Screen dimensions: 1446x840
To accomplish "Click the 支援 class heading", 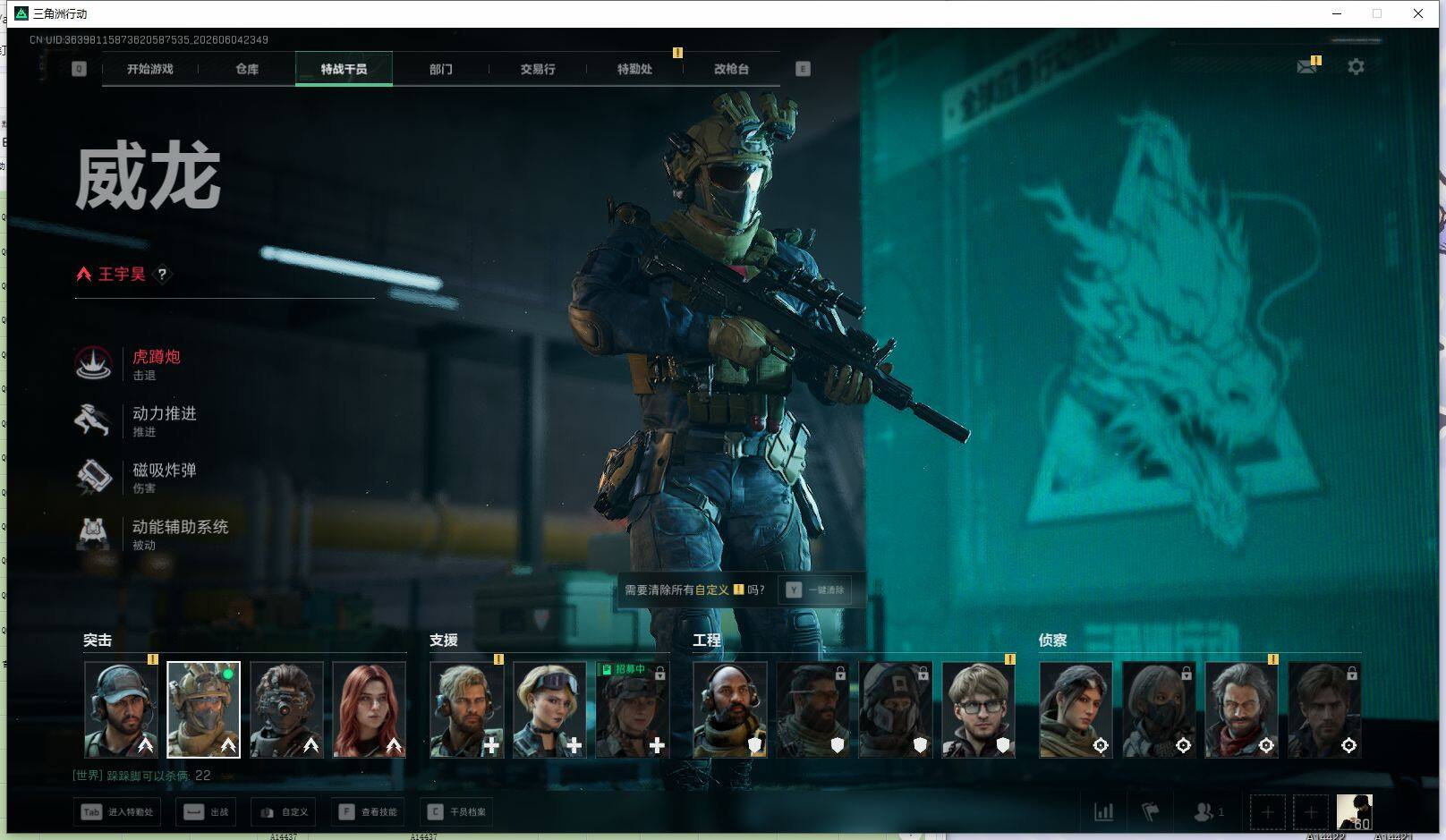I will coord(444,641).
